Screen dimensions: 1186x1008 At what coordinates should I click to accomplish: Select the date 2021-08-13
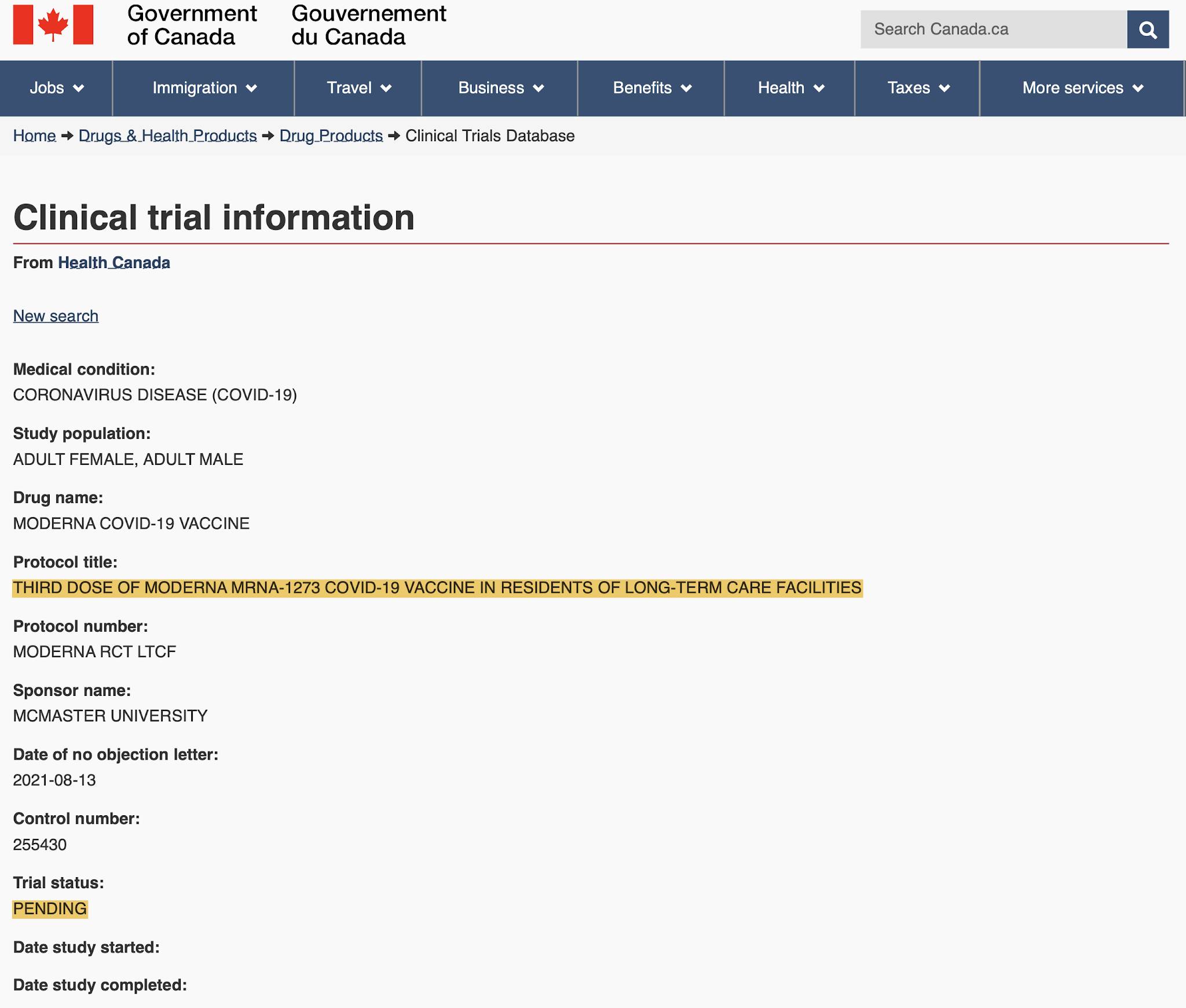coord(54,780)
